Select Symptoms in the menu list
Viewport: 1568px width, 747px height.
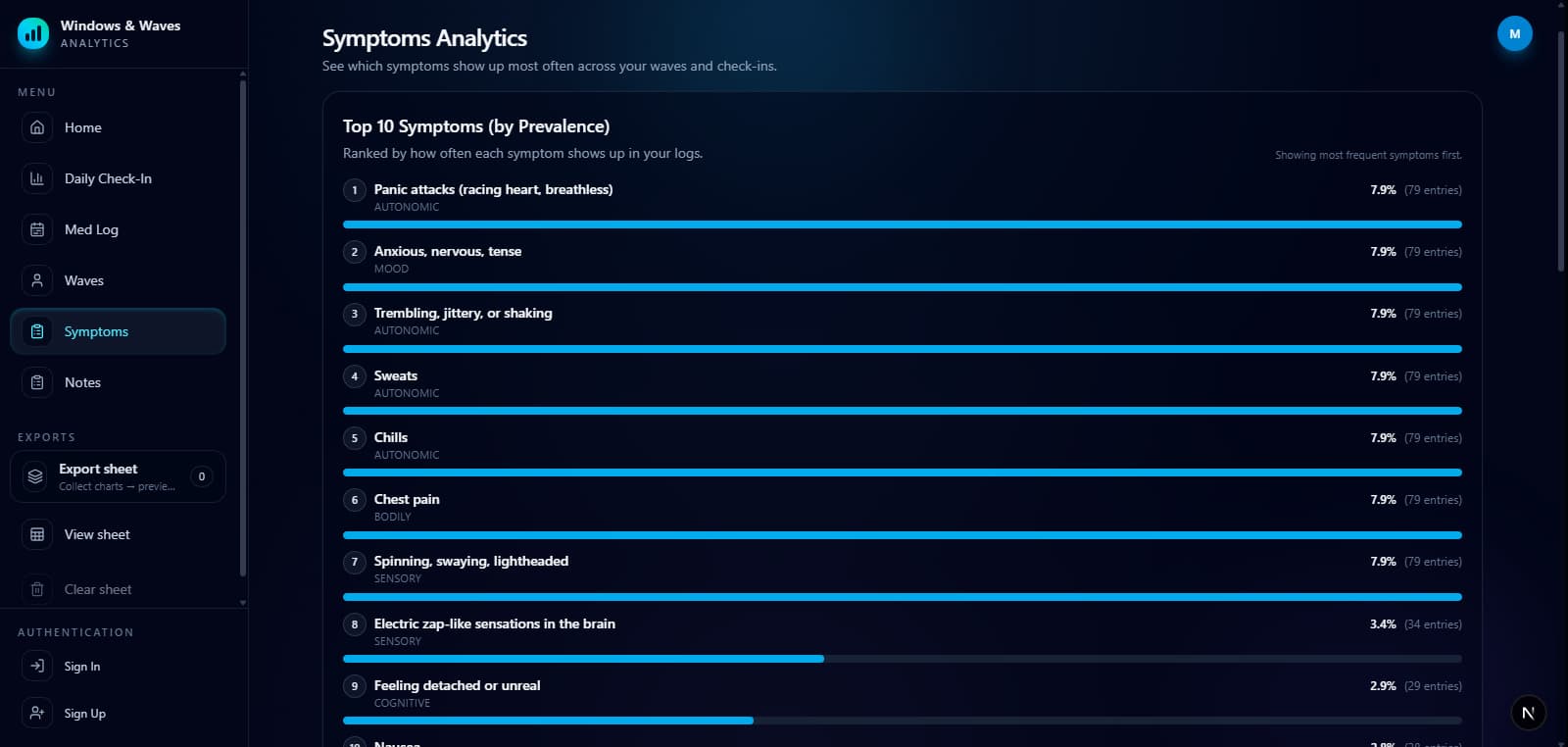[96, 331]
